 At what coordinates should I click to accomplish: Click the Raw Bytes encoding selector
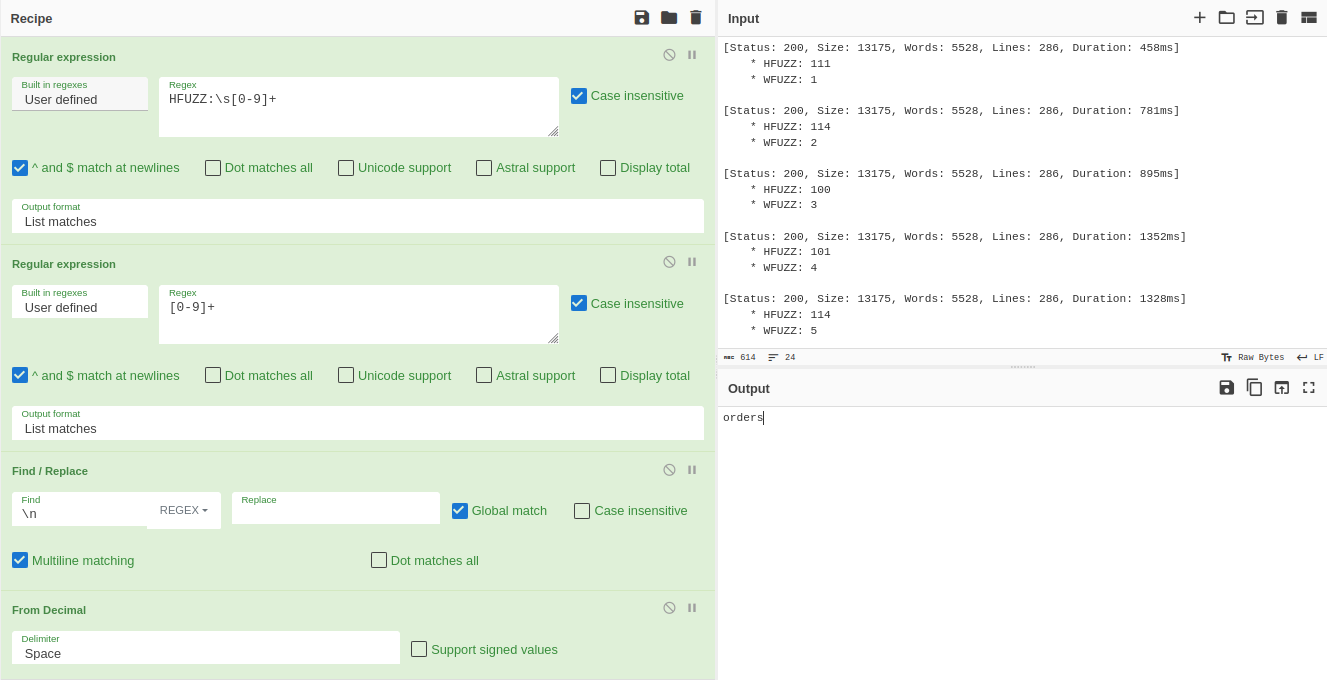1252,357
